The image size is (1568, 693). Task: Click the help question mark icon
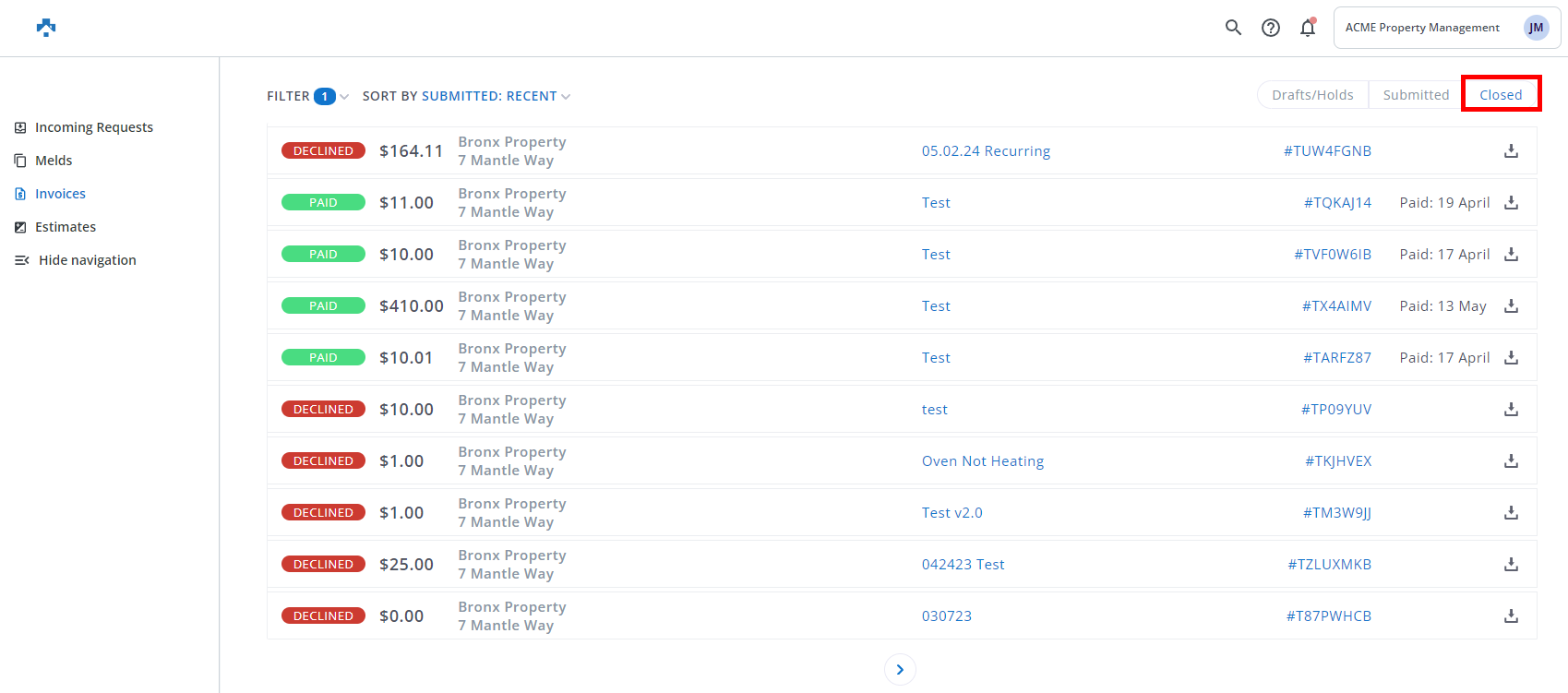pos(1271,28)
